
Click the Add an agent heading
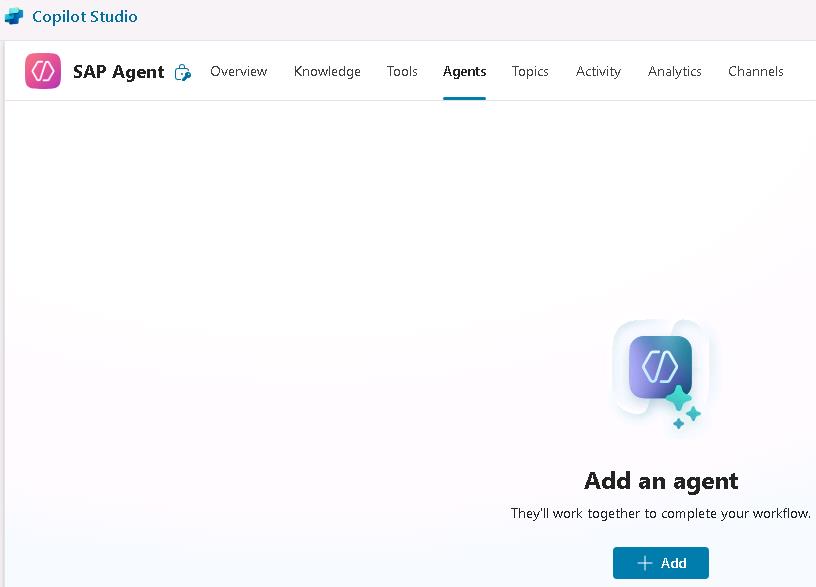point(661,481)
